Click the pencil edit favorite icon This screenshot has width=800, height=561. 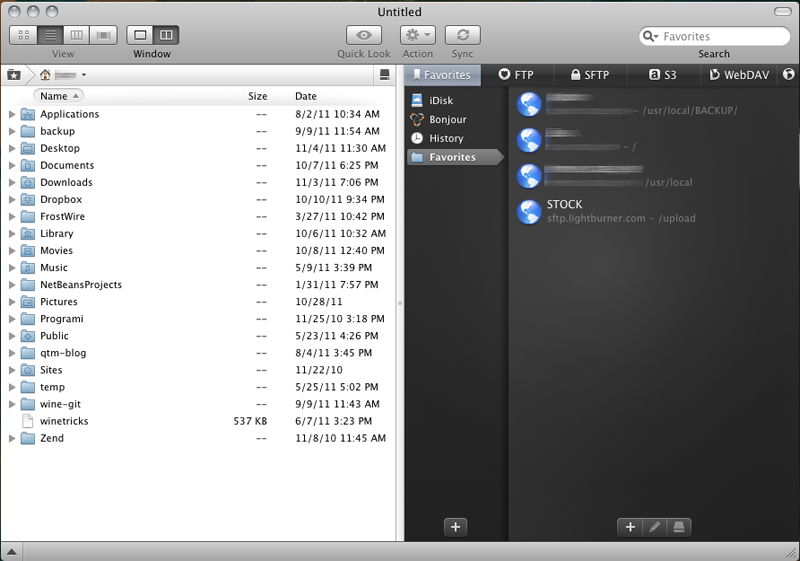pyautogui.click(x=655, y=527)
